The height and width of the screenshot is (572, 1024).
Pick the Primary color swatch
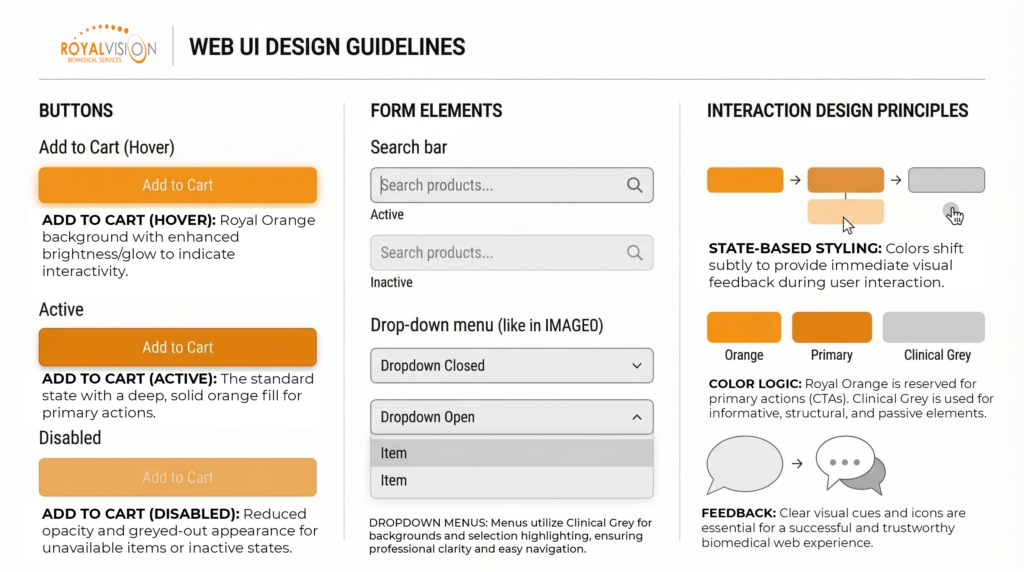click(832, 328)
